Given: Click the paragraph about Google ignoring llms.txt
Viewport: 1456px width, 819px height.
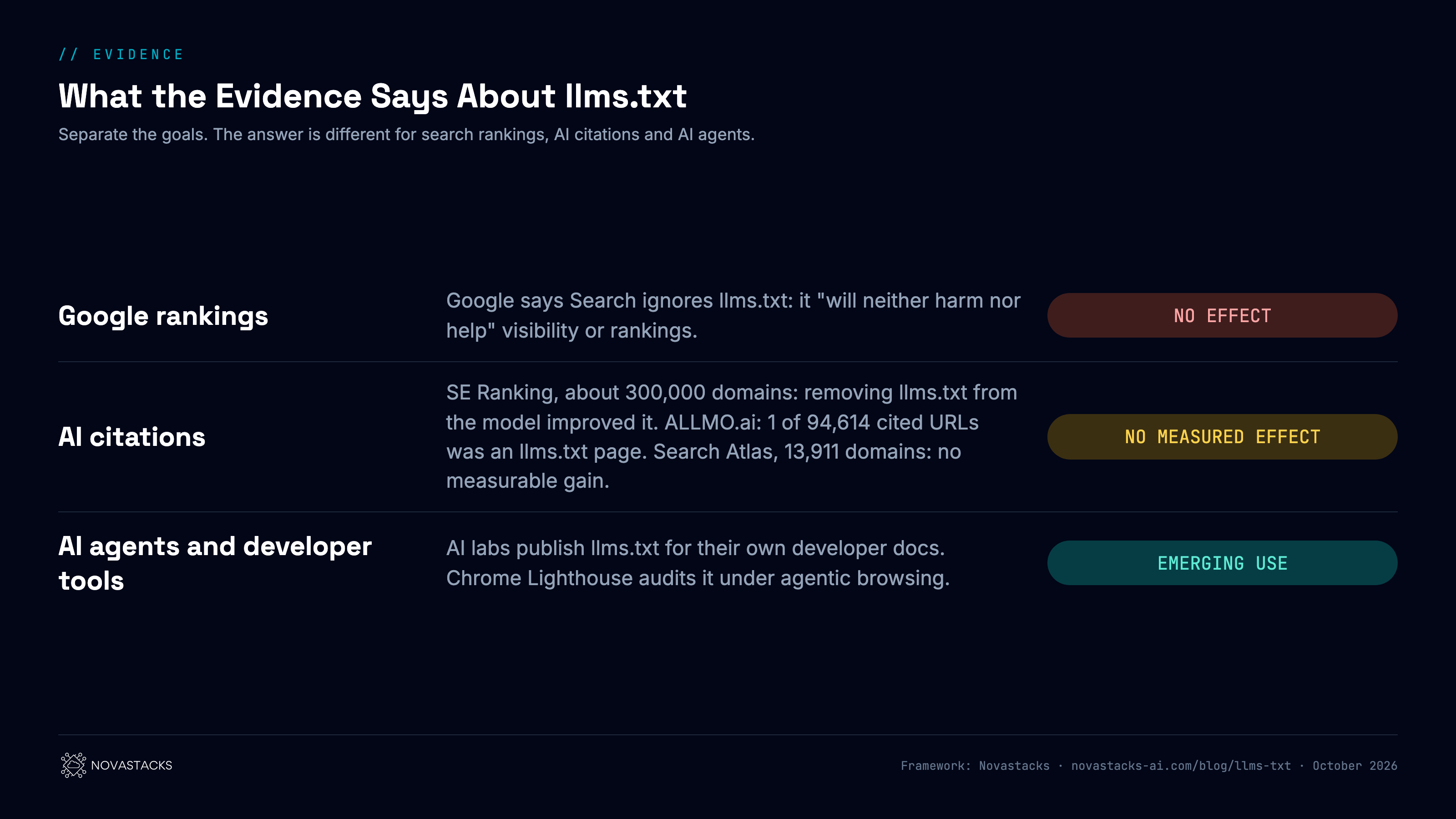Looking at the screenshot, I should point(733,315).
